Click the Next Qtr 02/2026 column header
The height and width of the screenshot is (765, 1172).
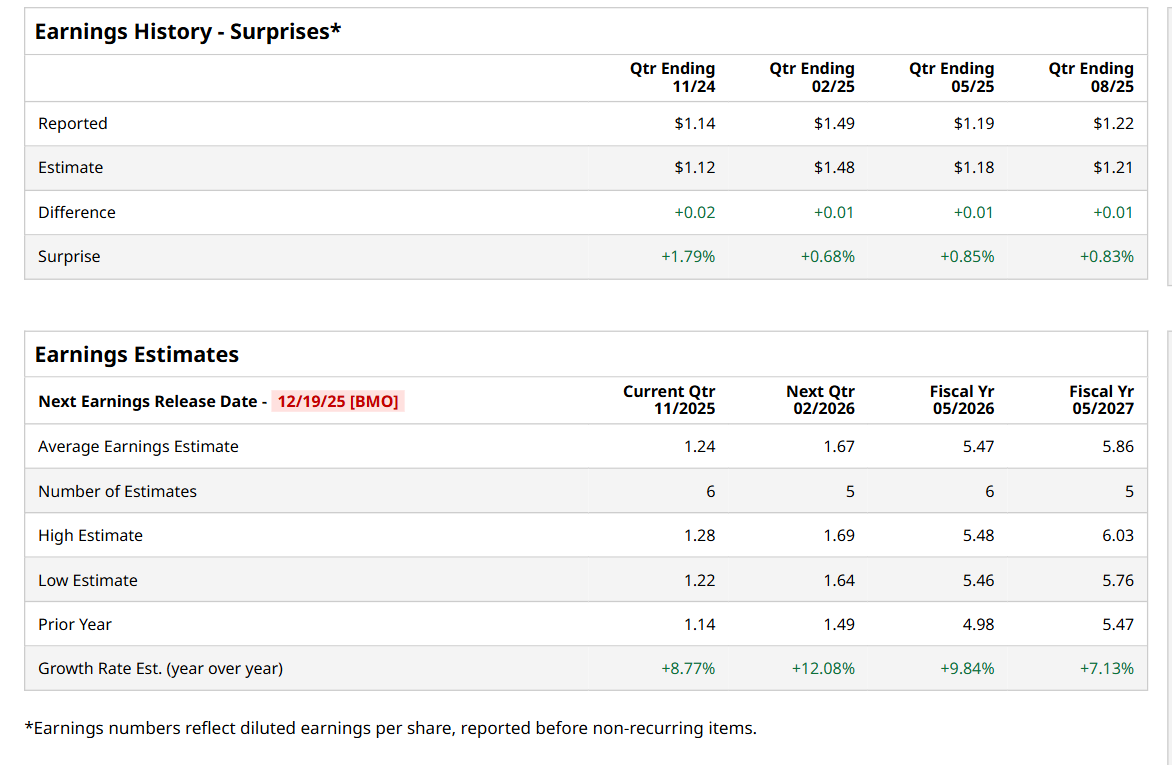(x=820, y=400)
